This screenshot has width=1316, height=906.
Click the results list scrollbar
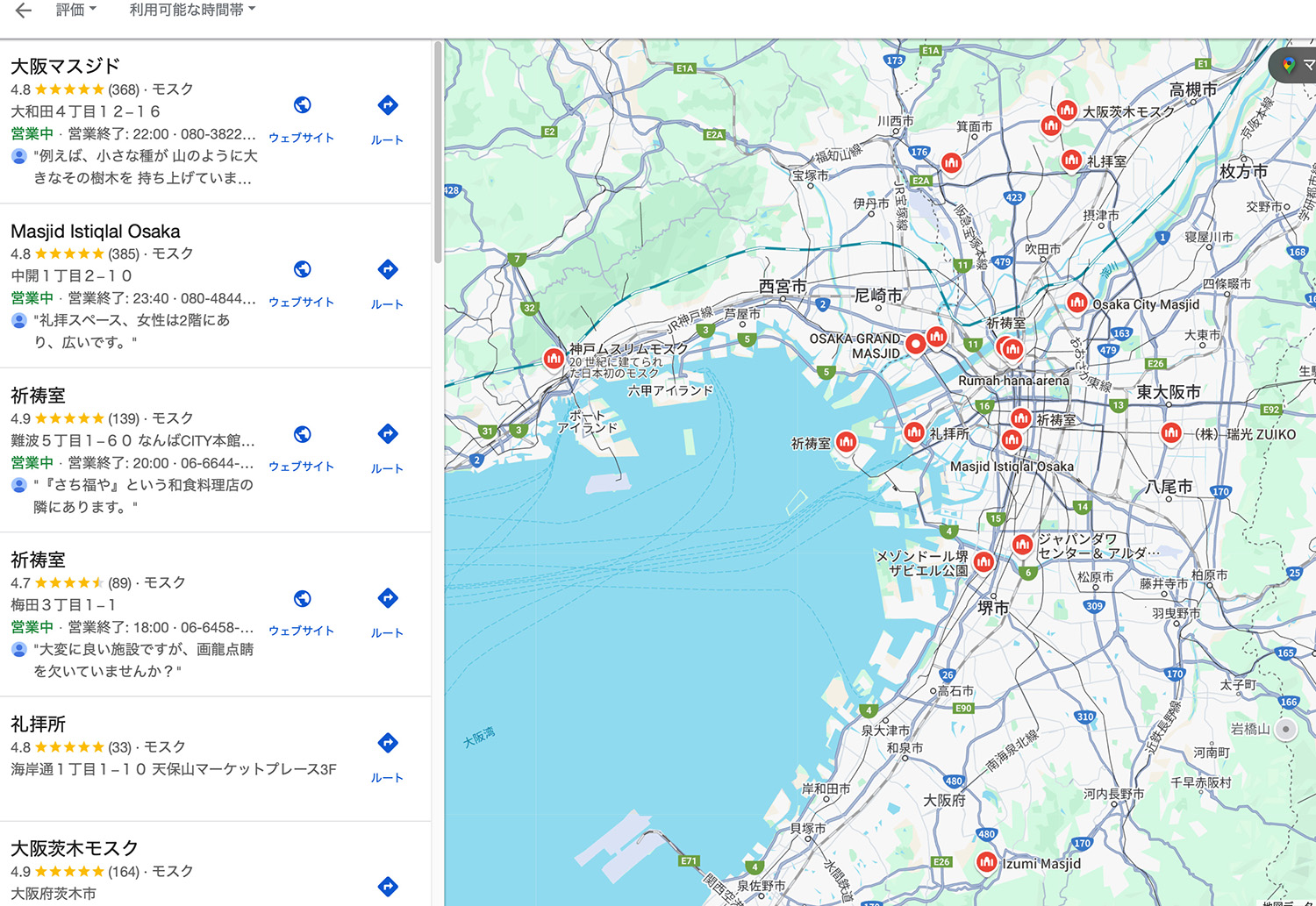coord(438,151)
